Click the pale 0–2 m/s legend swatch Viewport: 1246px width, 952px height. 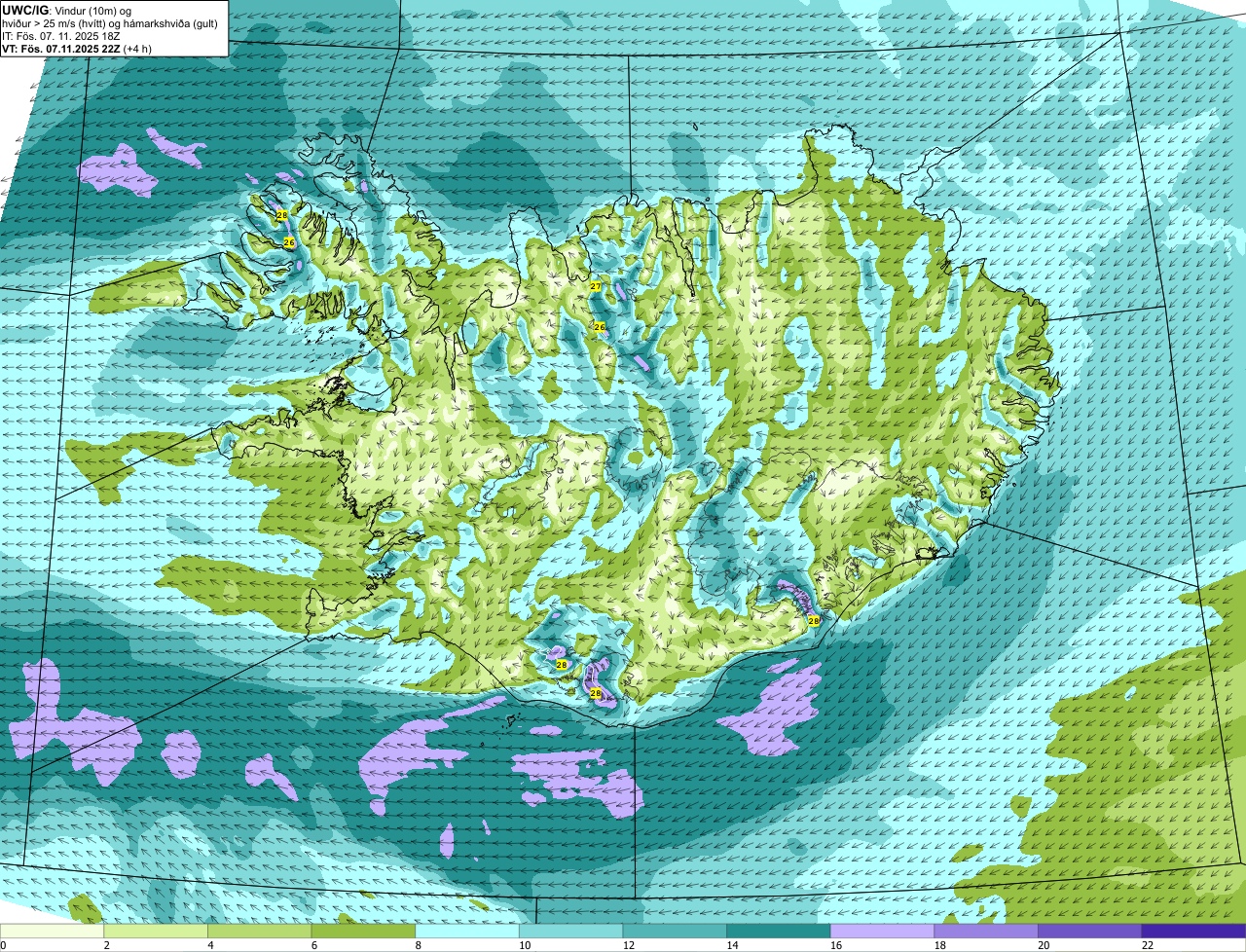(x=52, y=932)
